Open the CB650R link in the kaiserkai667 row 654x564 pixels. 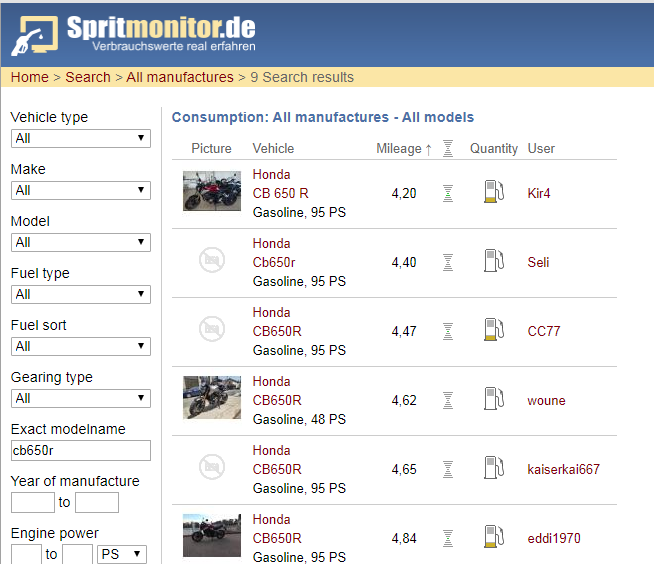click(x=277, y=469)
